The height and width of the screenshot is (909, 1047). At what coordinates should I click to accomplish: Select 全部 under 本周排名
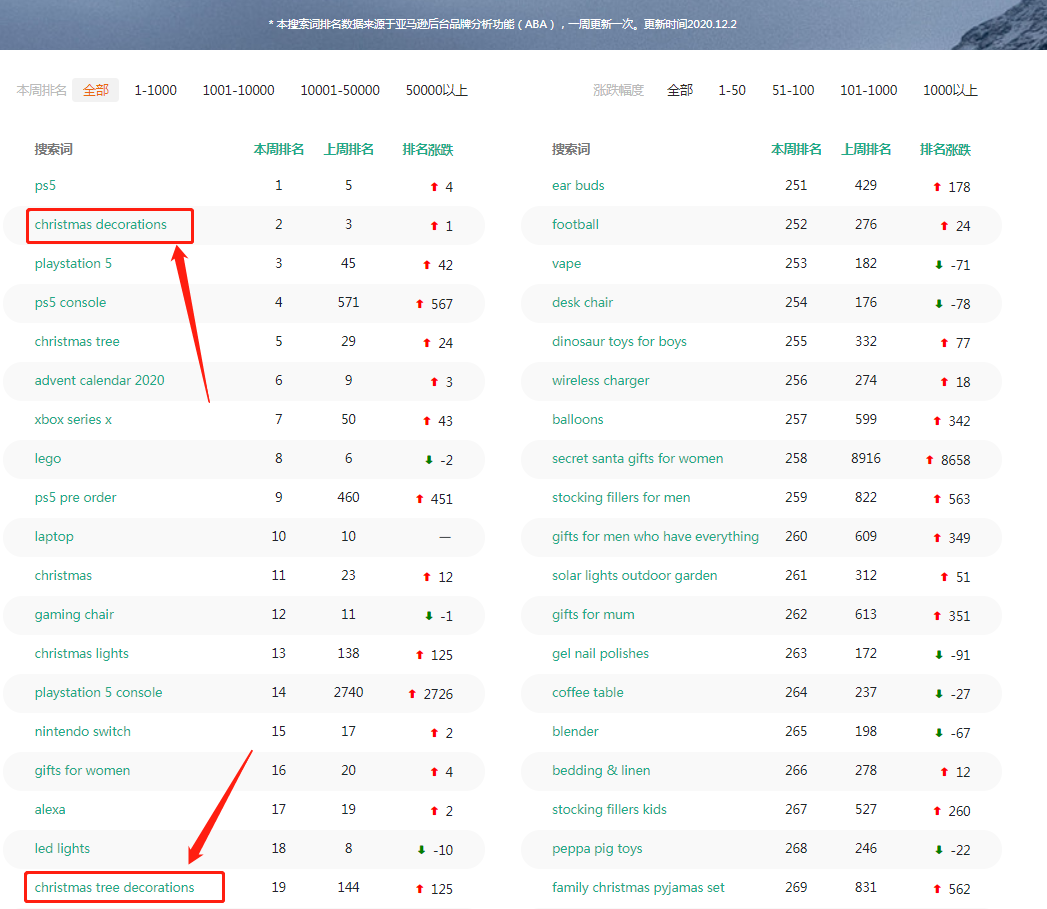[x=96, y=90]
